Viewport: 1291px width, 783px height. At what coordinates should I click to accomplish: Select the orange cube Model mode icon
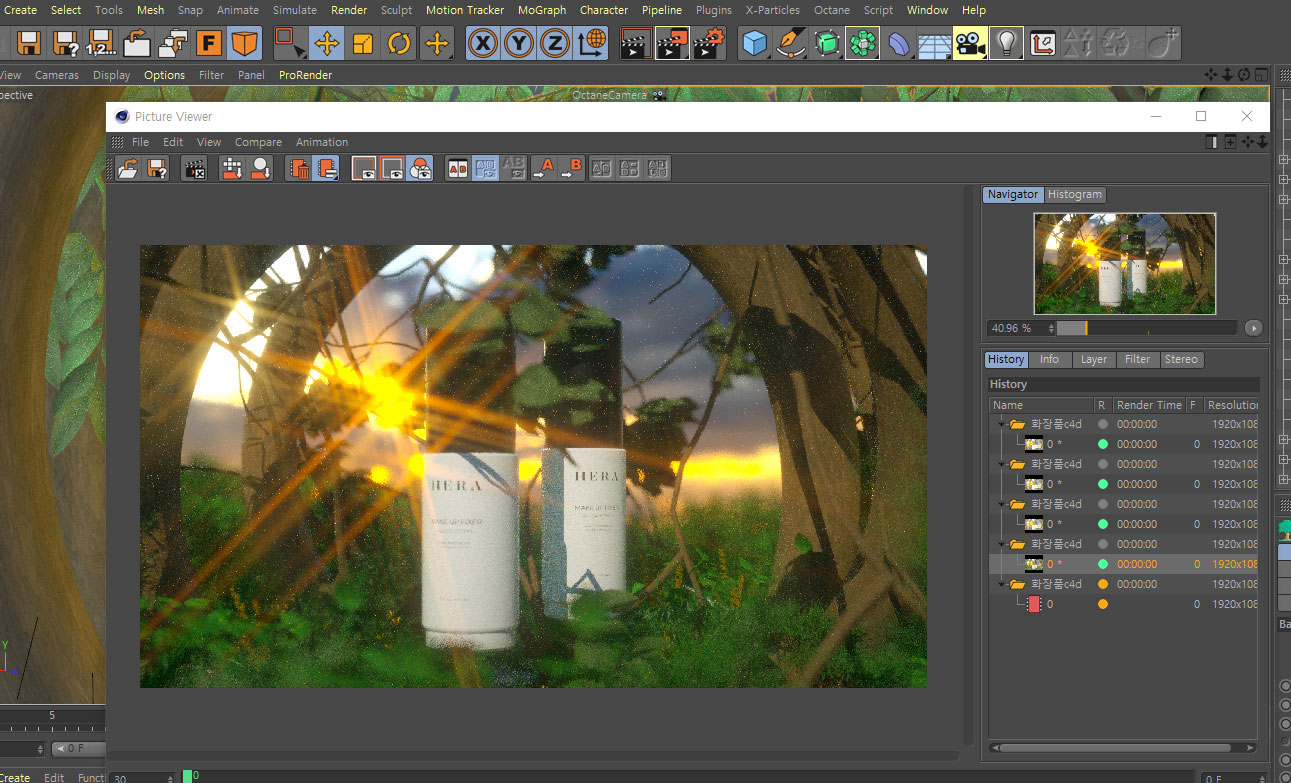pyautogui.click(x=244, y=43)
